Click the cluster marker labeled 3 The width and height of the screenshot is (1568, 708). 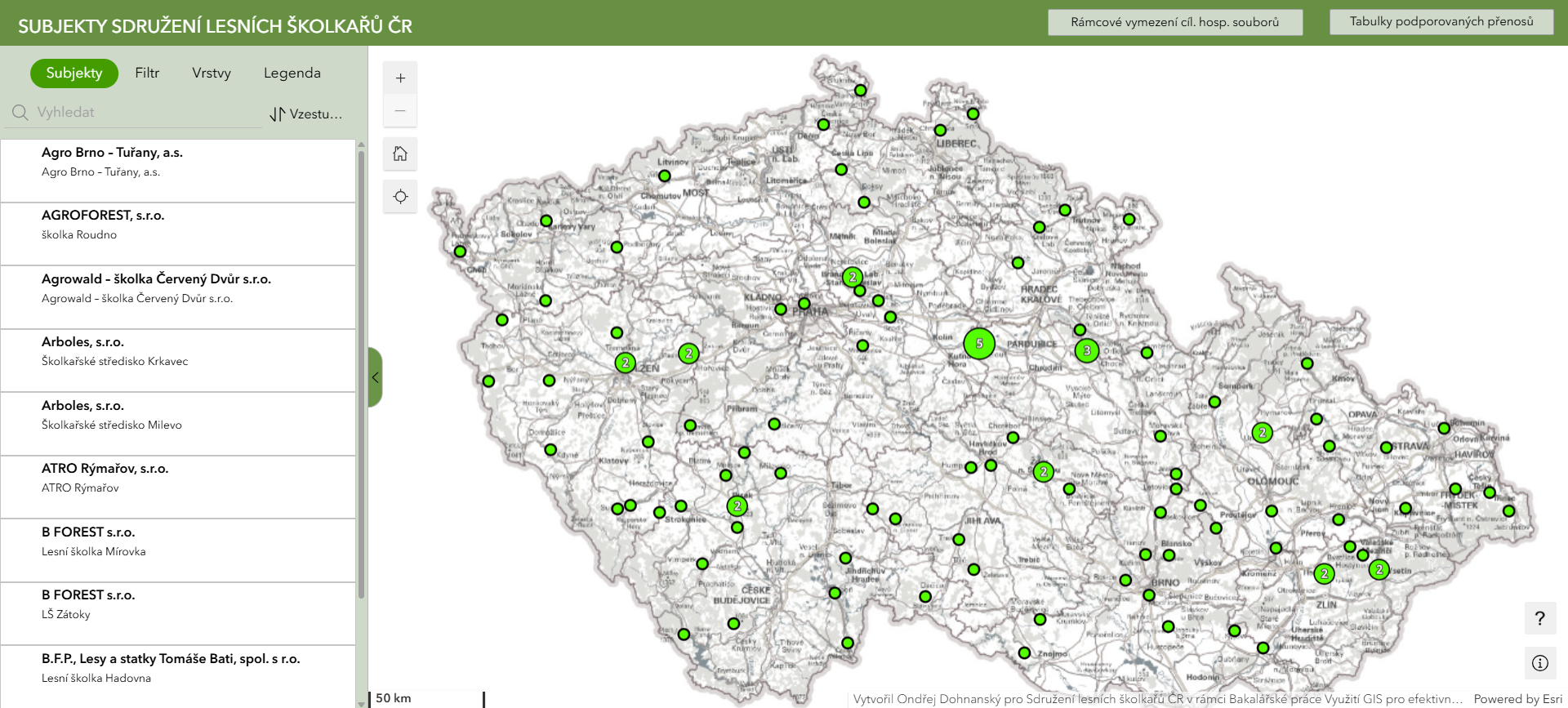click(x=1086, y=351)
